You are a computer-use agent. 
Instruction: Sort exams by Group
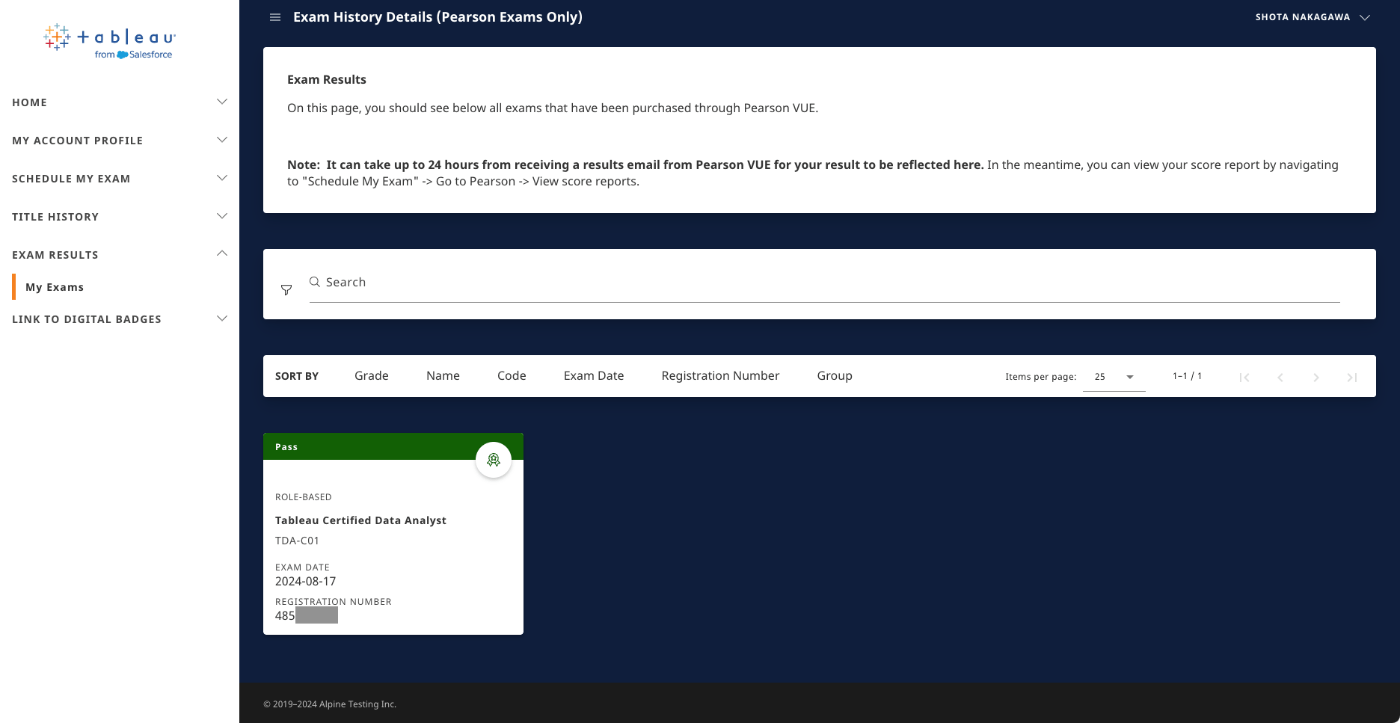[835, 376]
